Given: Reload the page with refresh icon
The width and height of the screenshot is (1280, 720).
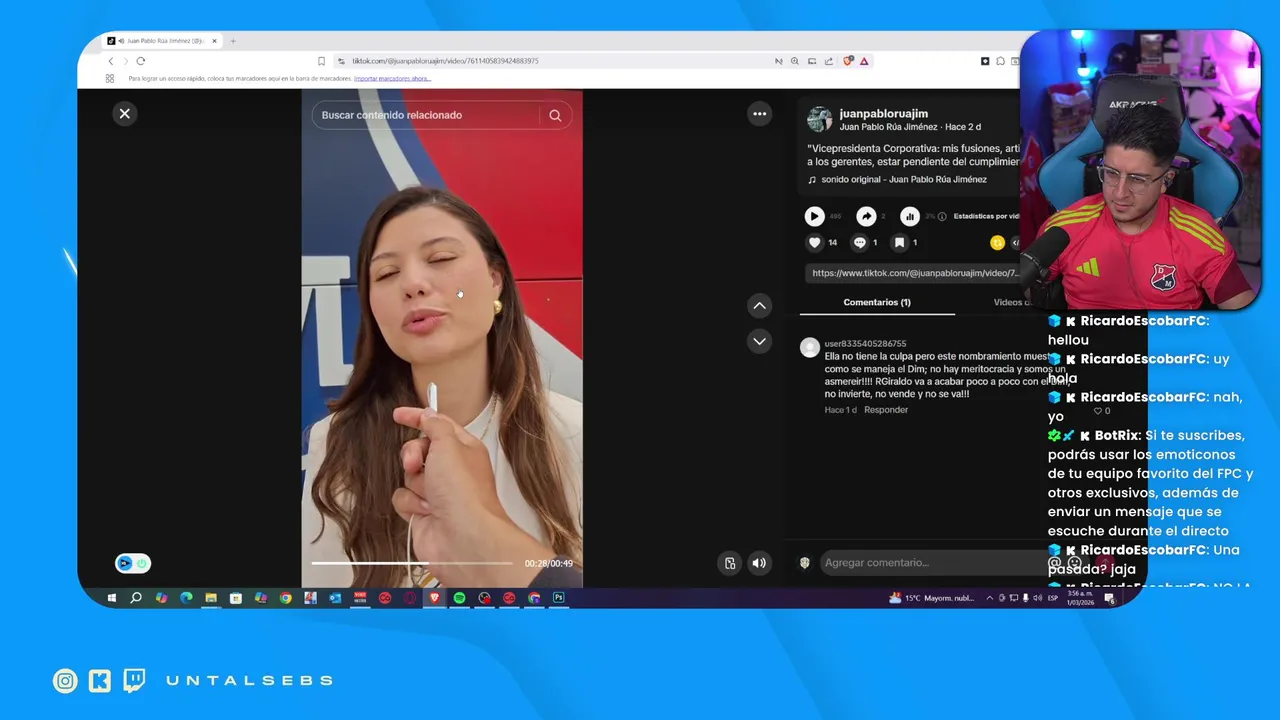Looking at the screenshot, I should (x=140, y=61).
